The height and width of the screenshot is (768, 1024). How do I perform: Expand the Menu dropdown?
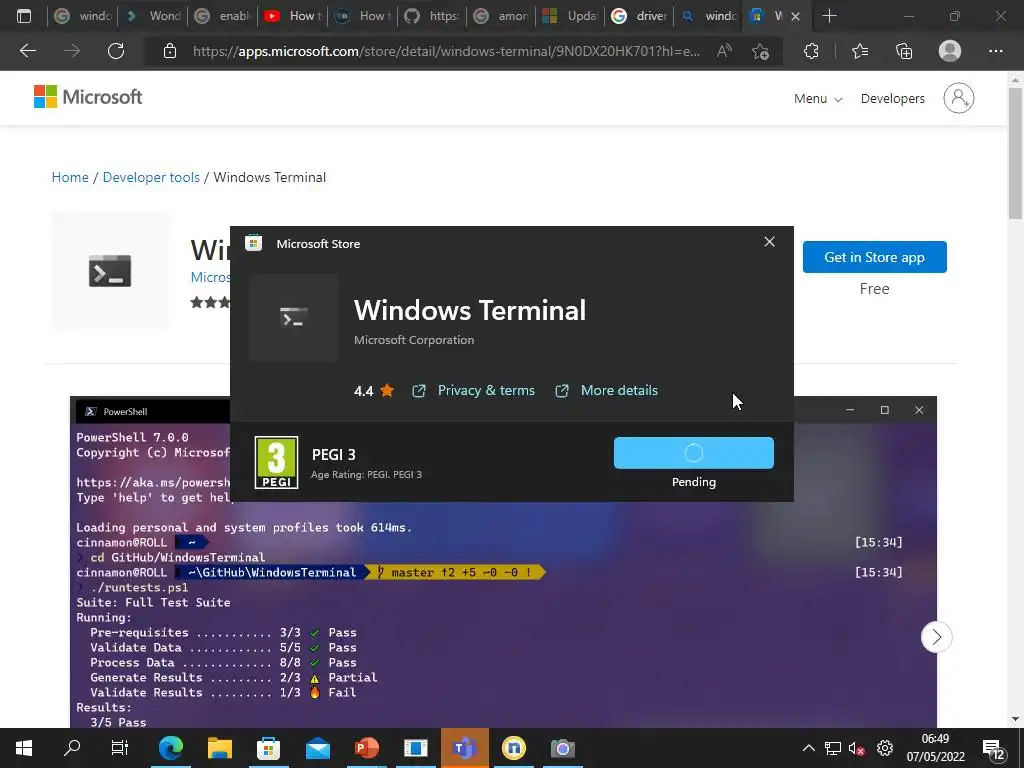(818, 99)
